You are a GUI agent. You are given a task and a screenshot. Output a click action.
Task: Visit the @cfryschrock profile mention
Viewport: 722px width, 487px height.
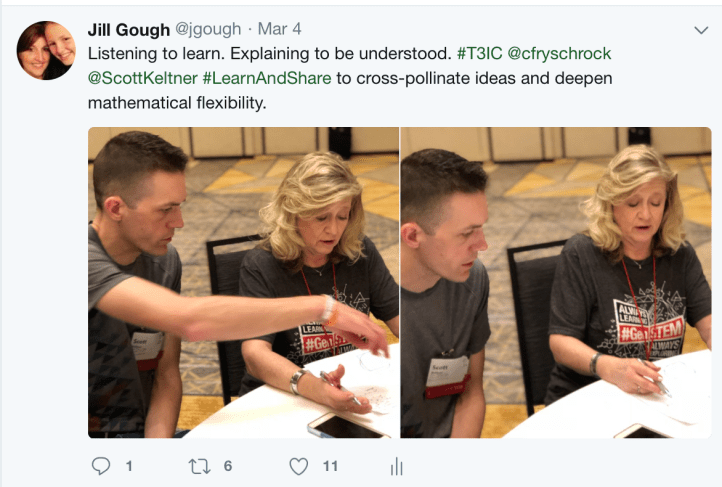coord(559,53)
